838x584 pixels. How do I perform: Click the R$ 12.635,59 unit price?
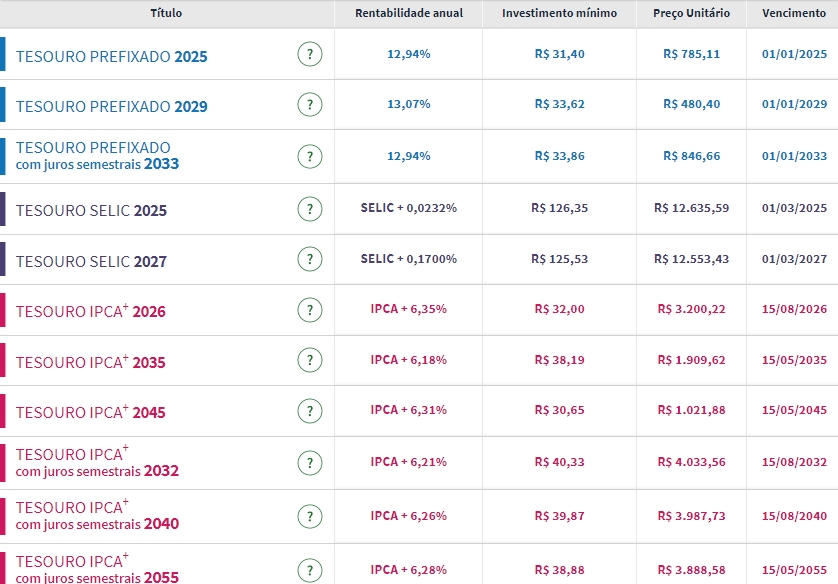[x=691, y=208]
